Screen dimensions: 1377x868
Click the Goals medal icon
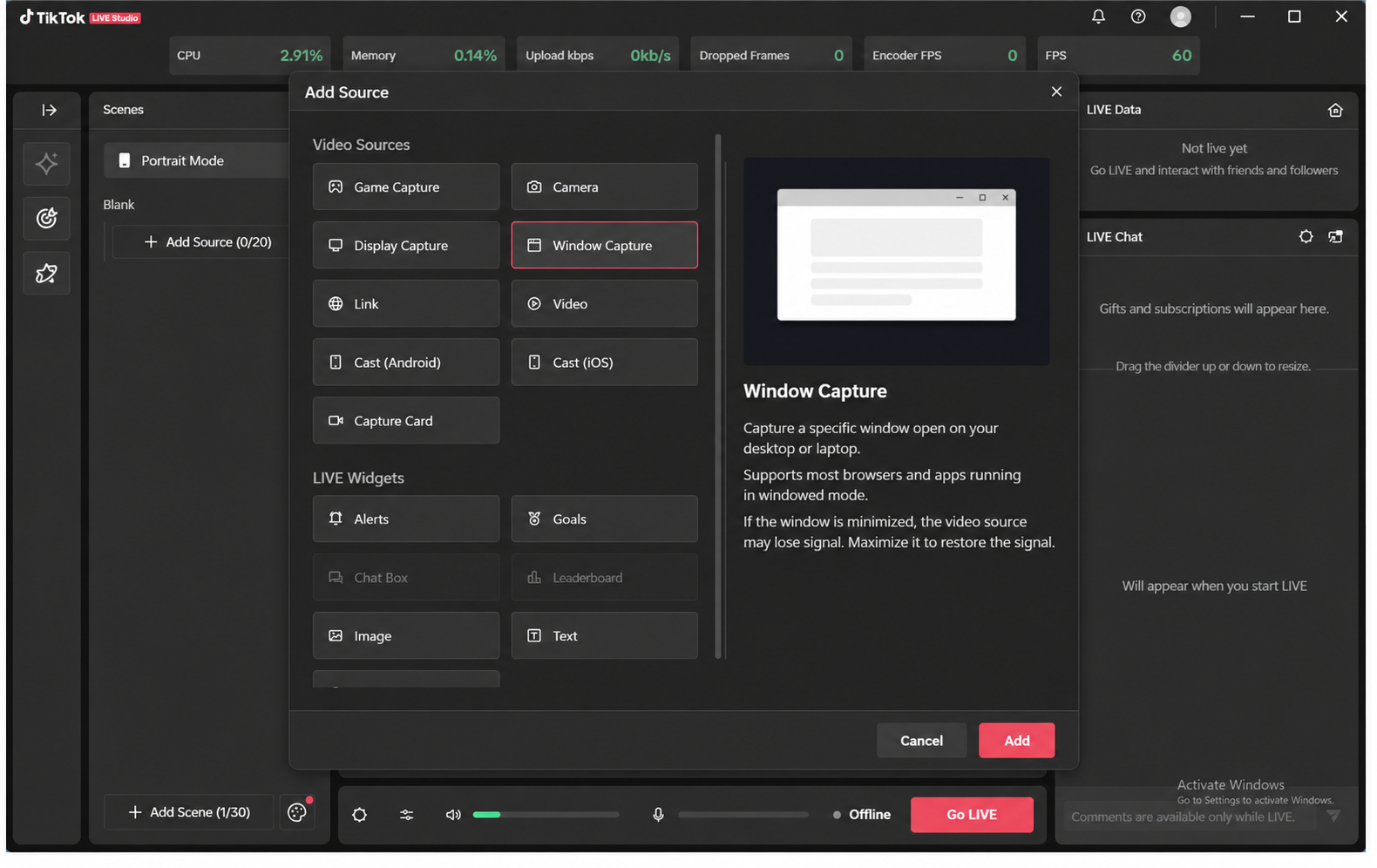[534, 519]
